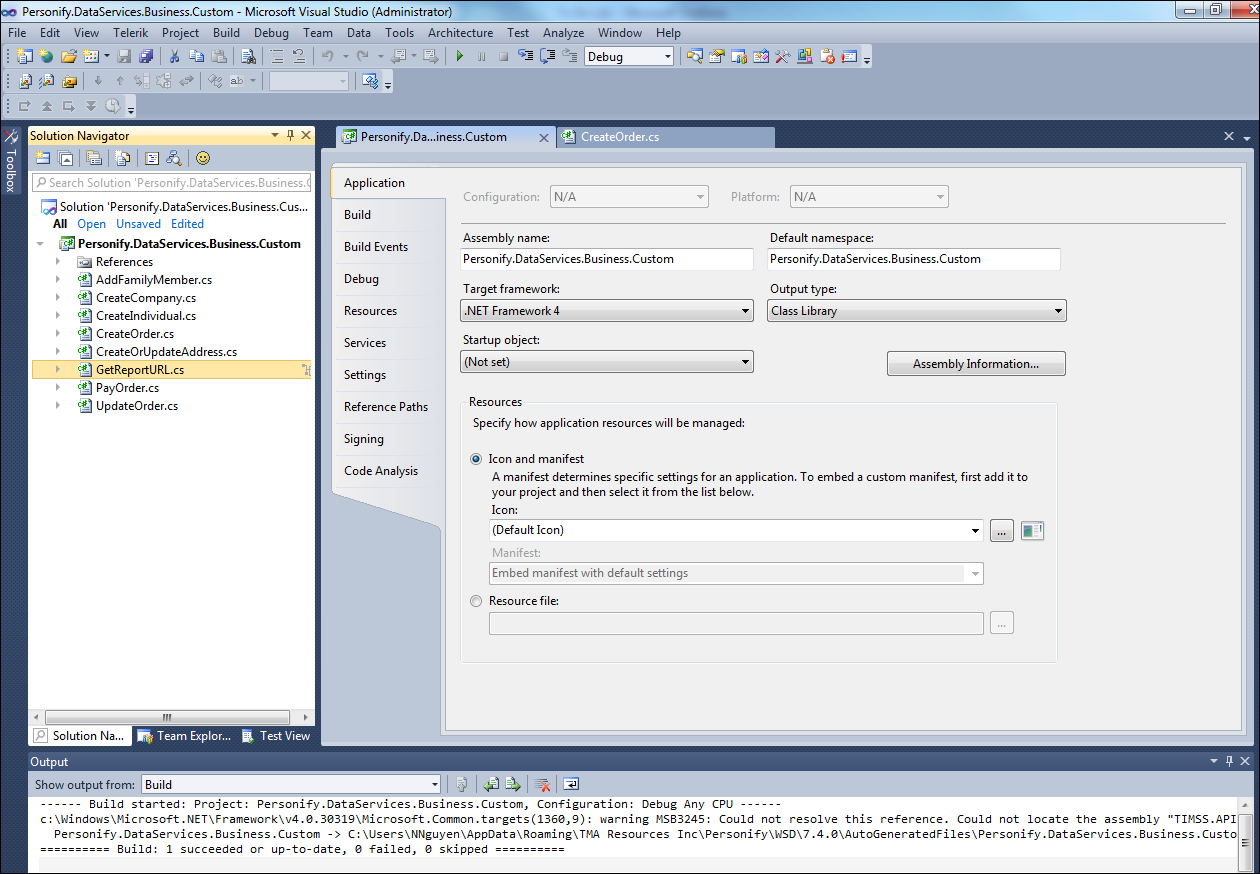
Task: Open the Telerik menu
Action: coord(131,33)
